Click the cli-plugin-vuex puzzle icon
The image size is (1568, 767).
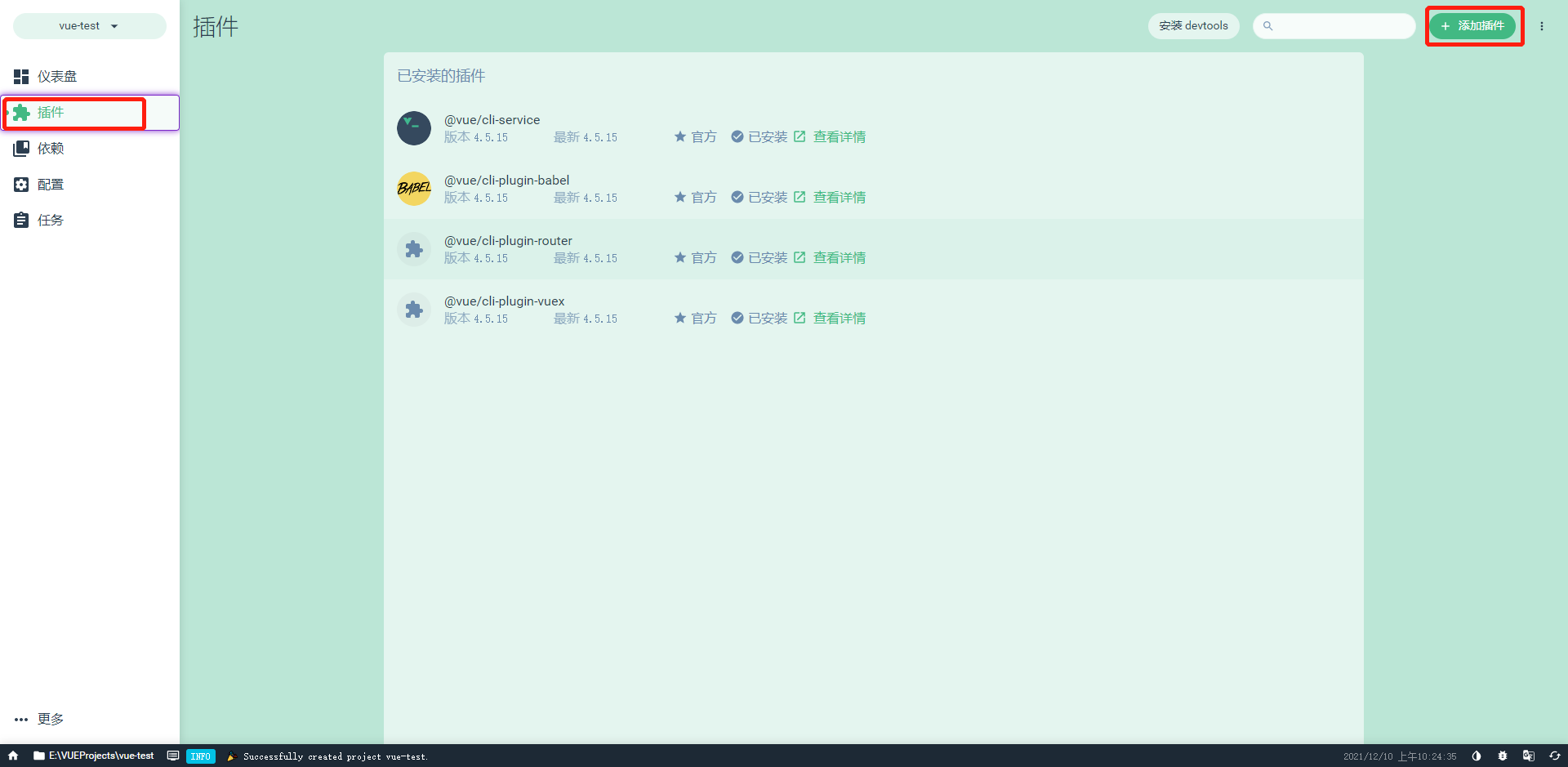point(414,310)
